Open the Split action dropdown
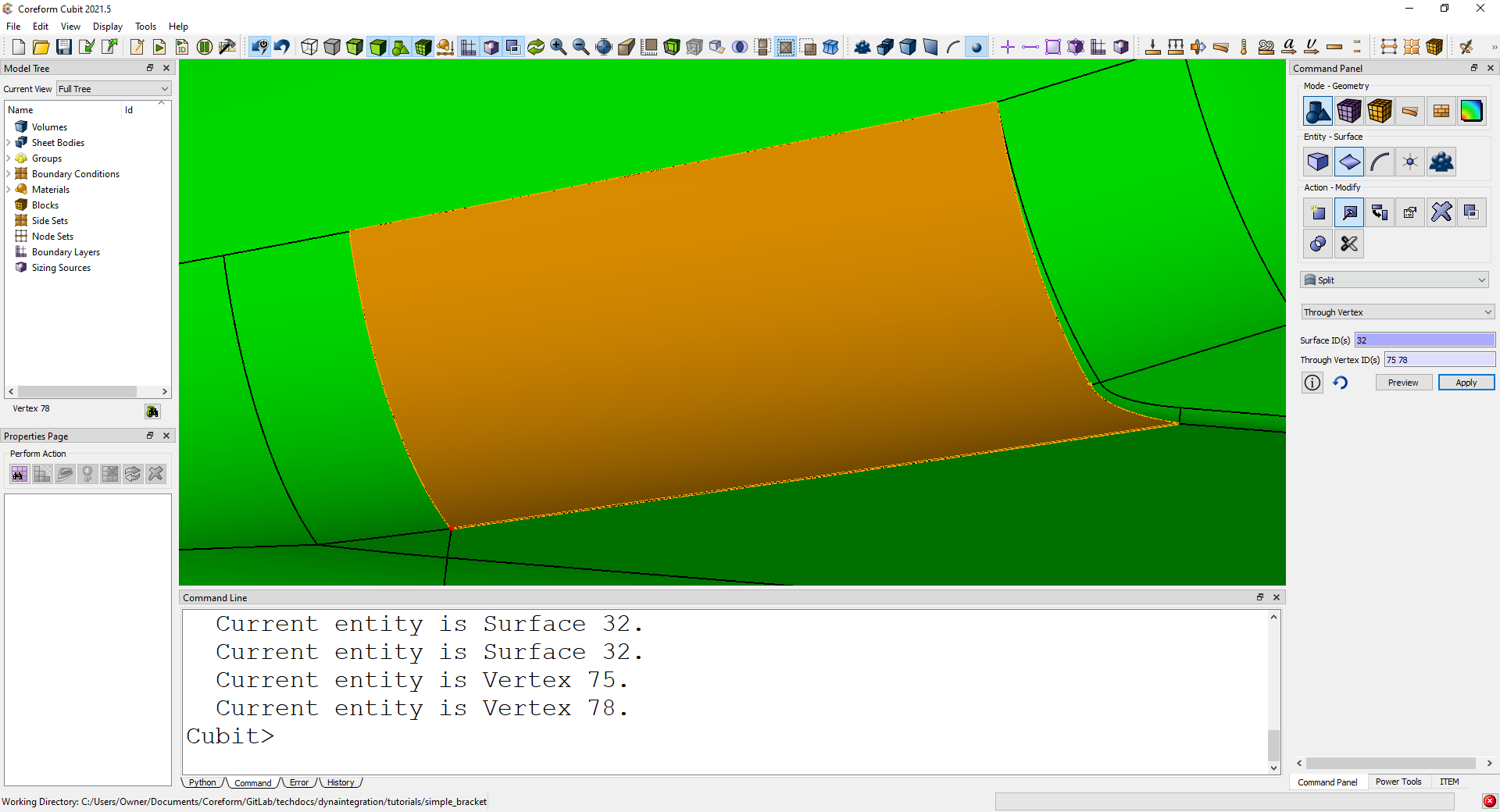The image size is (1500, 812). [1395, 280]
